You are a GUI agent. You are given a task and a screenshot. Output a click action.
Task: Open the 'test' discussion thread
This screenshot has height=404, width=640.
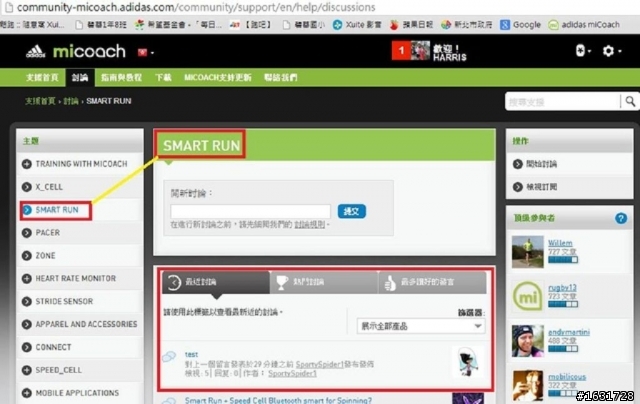[x=191, y=354]
